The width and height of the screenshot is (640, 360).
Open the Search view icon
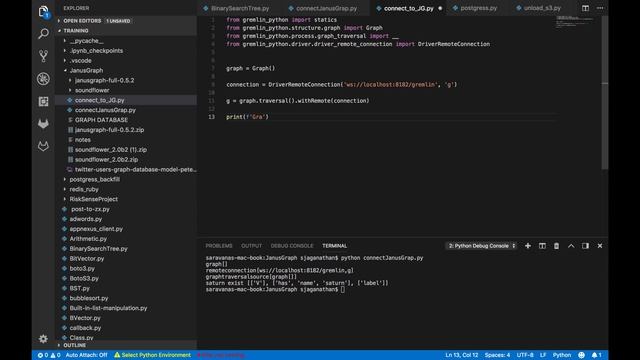coord(43,33)
